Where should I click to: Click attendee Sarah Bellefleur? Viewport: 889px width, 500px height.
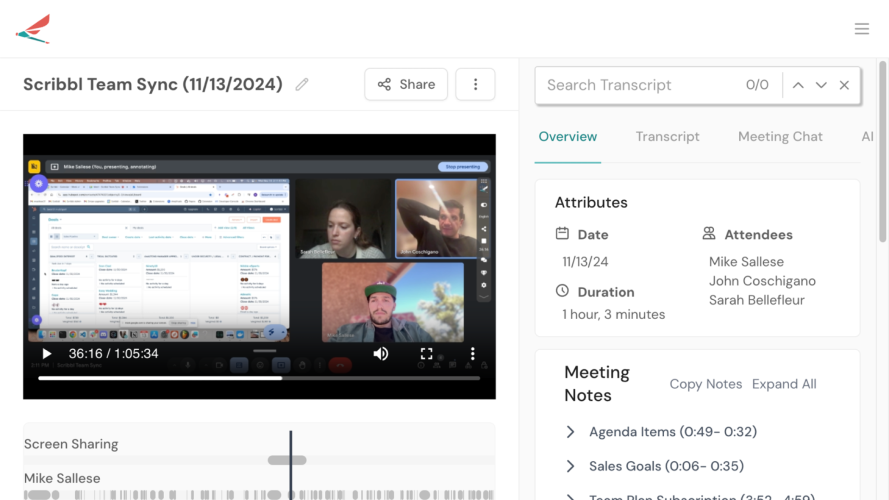[x=756, y=300]
